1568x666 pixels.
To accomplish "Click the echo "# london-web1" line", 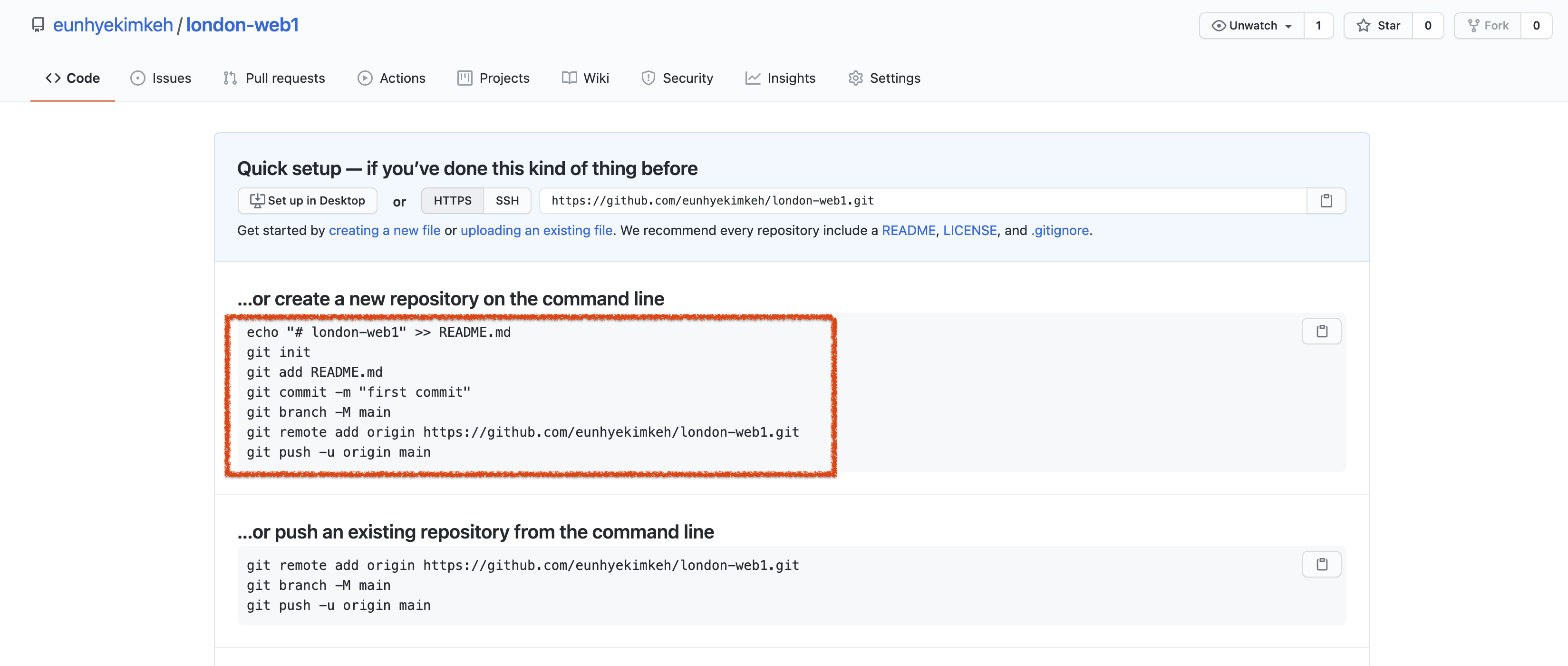I will [x=378, y=333].
